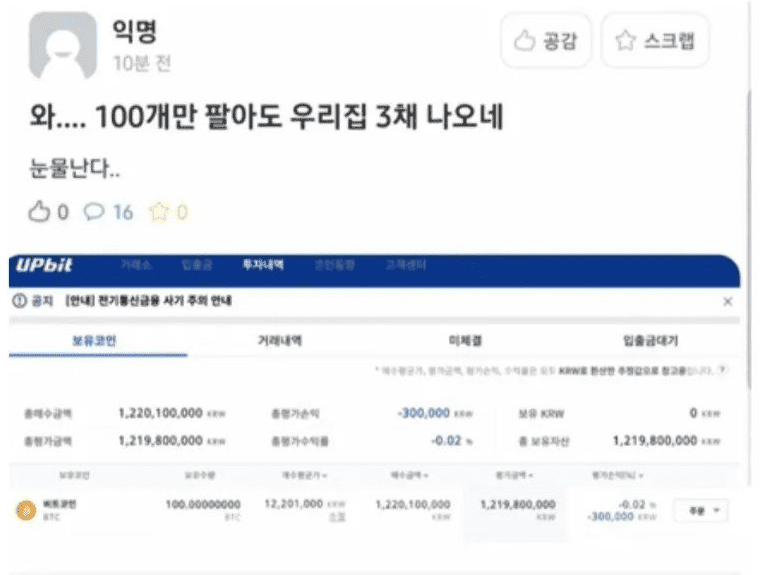Screen dimensions: 770x575
Task: Open the 거래소 menu in UPbit header
Action: point(136,265)
